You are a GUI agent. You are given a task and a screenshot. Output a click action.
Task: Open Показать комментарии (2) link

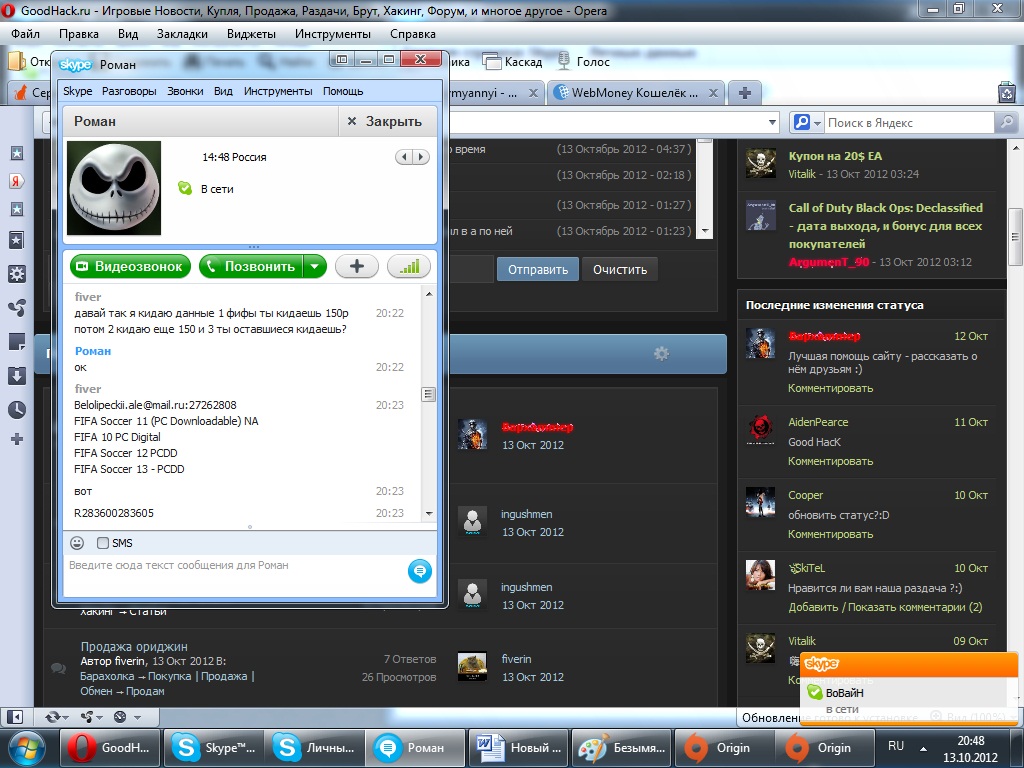[915, 607]
